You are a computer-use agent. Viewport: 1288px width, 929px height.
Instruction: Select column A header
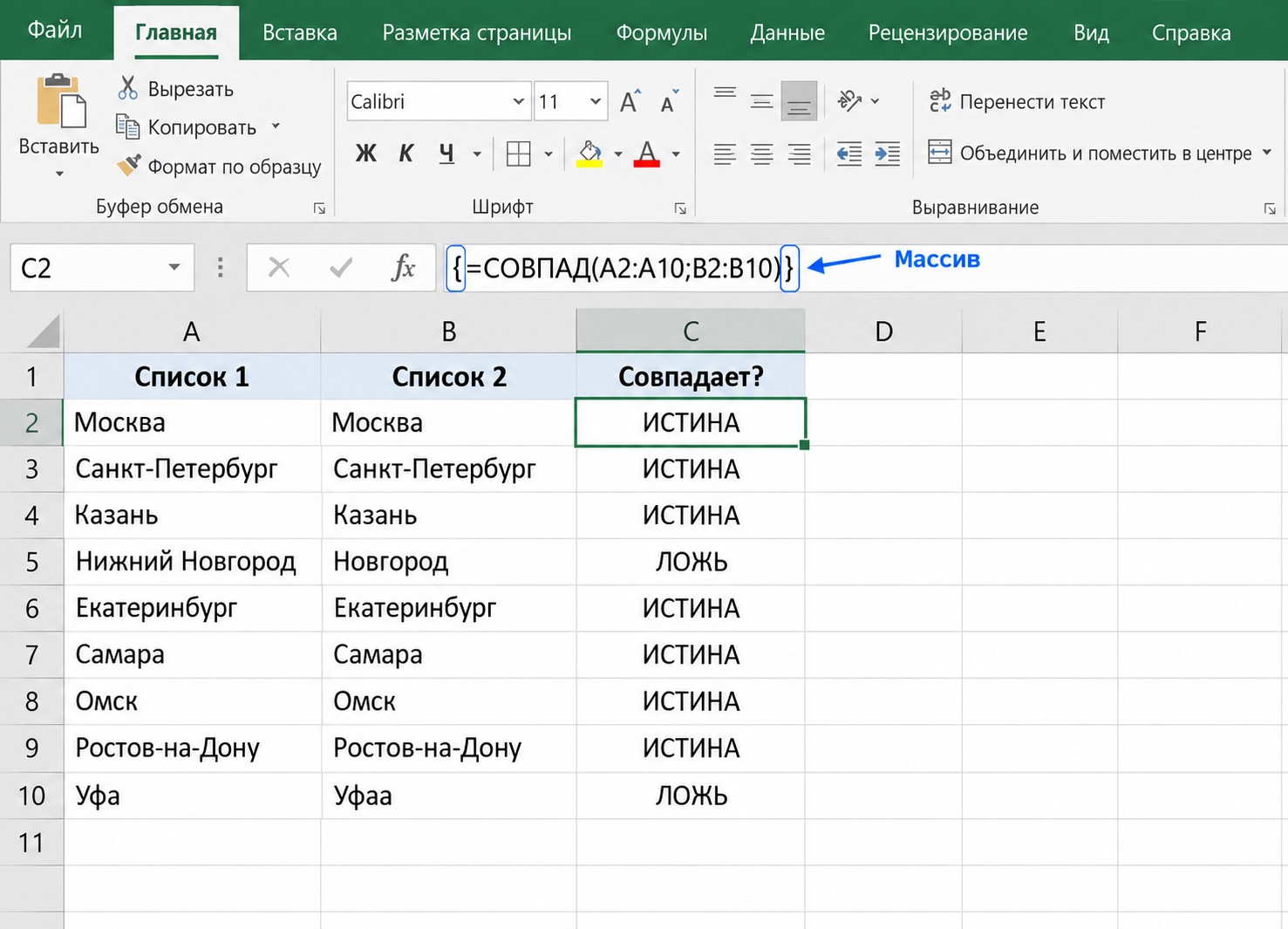[x=192, y=331]
